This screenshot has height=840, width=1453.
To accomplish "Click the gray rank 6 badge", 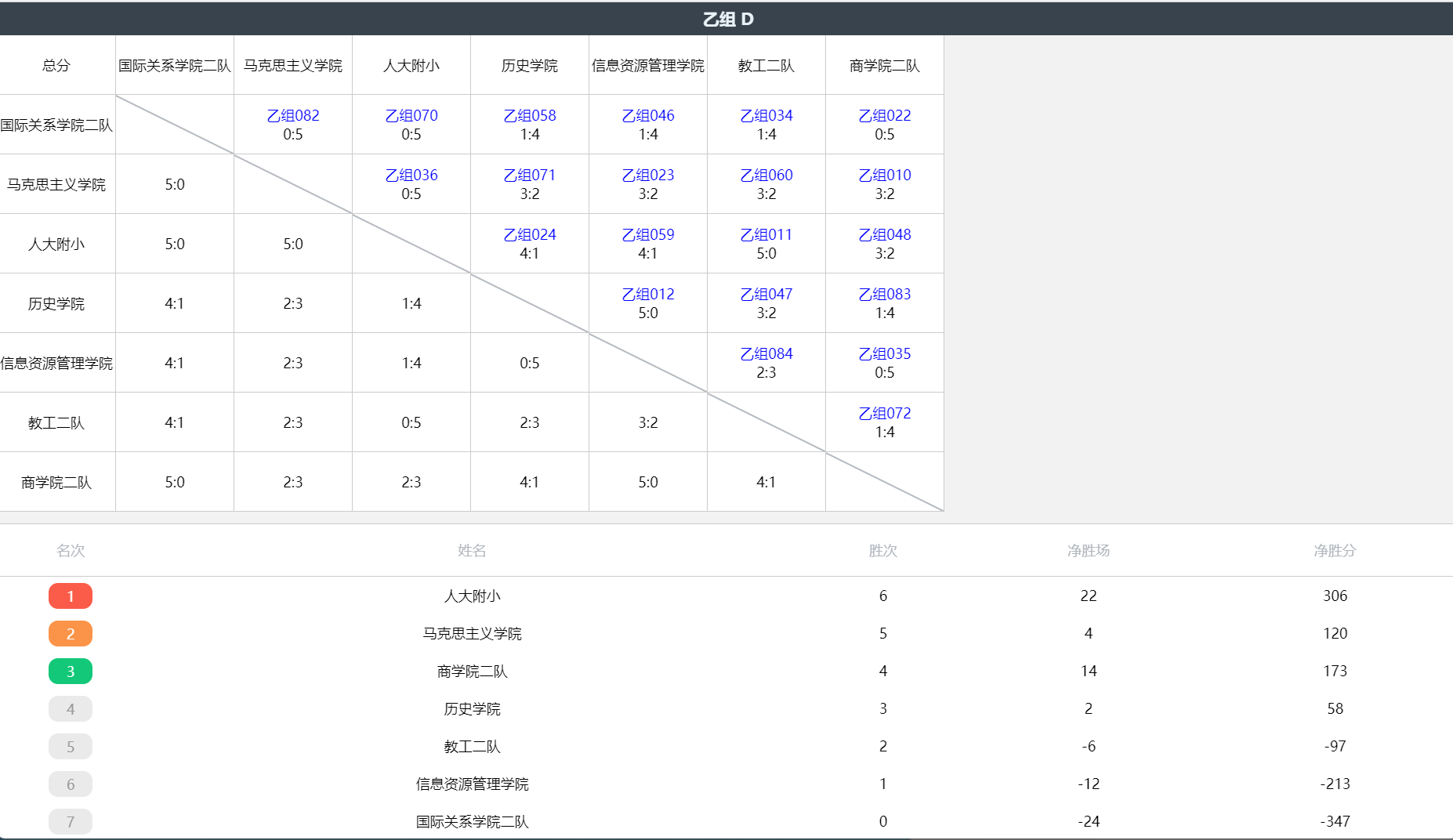I will (x=71, y=784).
